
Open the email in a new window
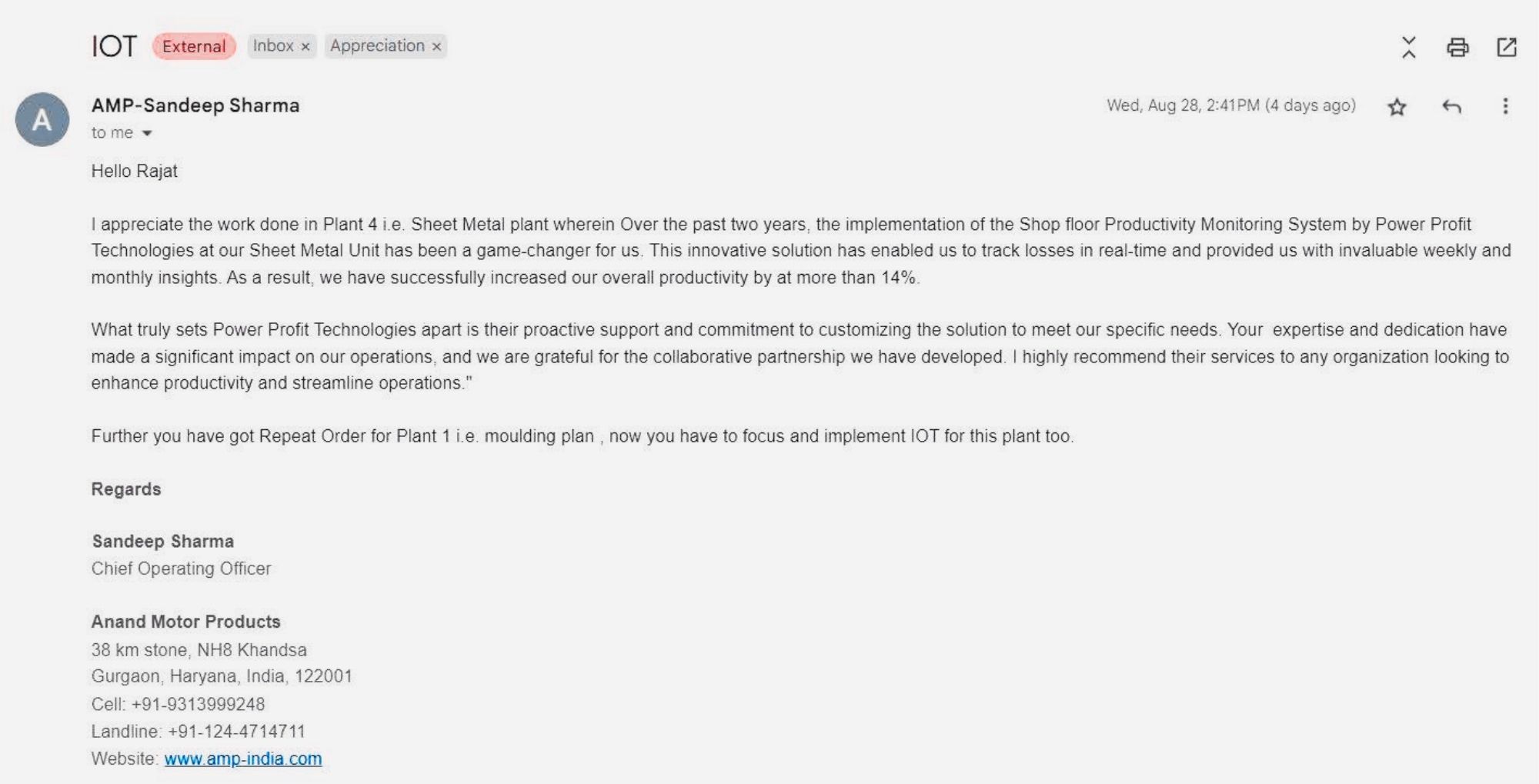1506,48
